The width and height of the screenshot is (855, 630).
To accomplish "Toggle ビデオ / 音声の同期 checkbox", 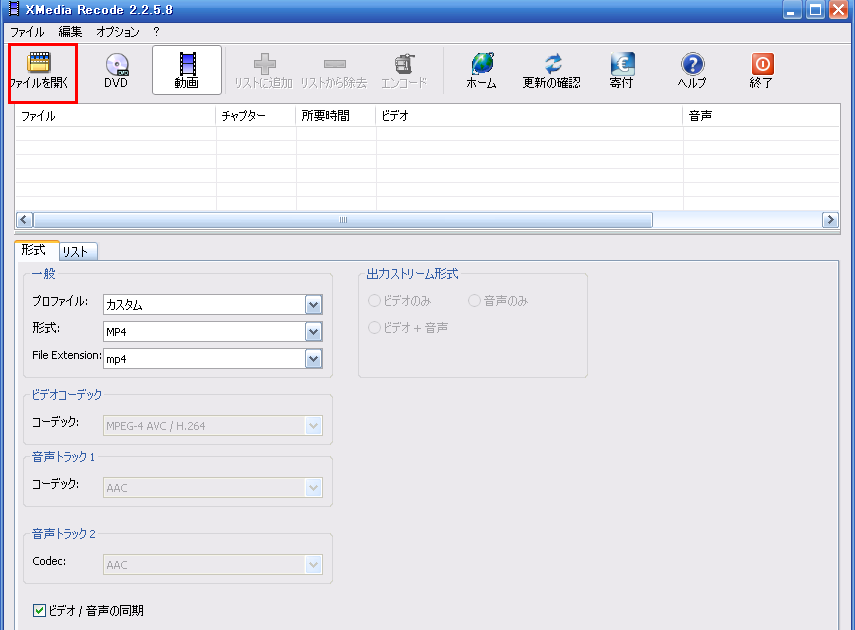I will [39, 610].
